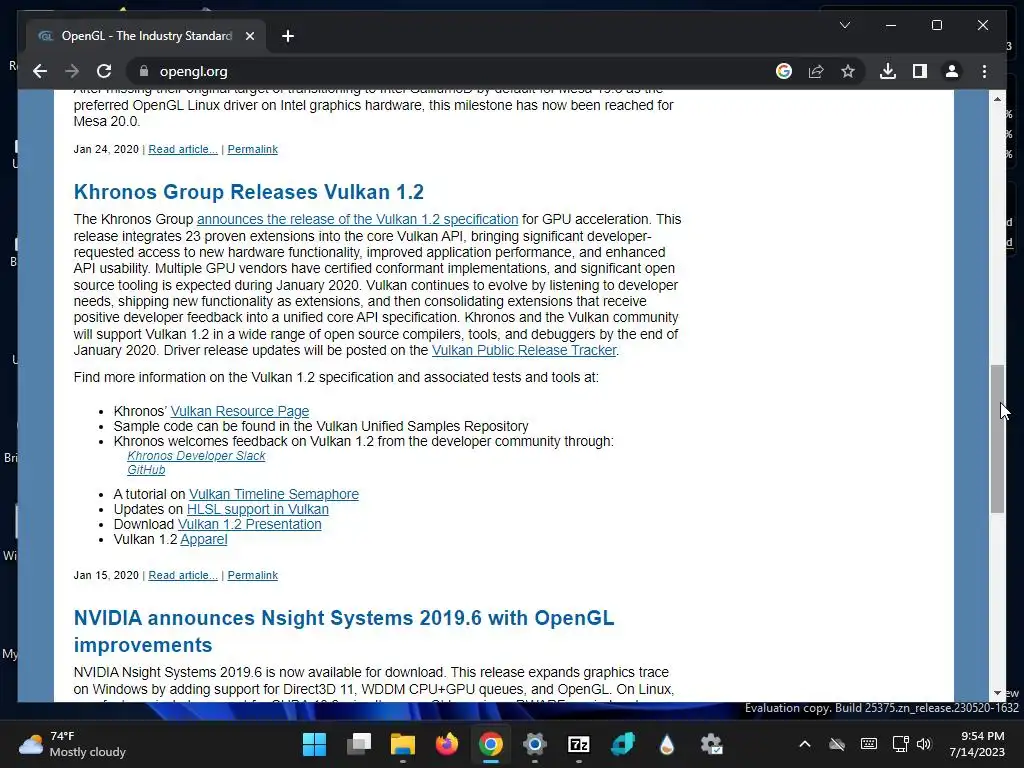The width and height of the screenshot is (1024, 768).
Task: Go back to the previous page
Action: pyautogui.click(x=40, y=71)
